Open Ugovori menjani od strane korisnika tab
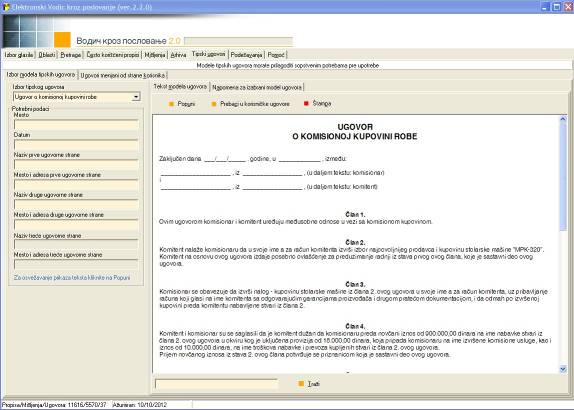This screenshot has height=410, width=574. [123, 75]
